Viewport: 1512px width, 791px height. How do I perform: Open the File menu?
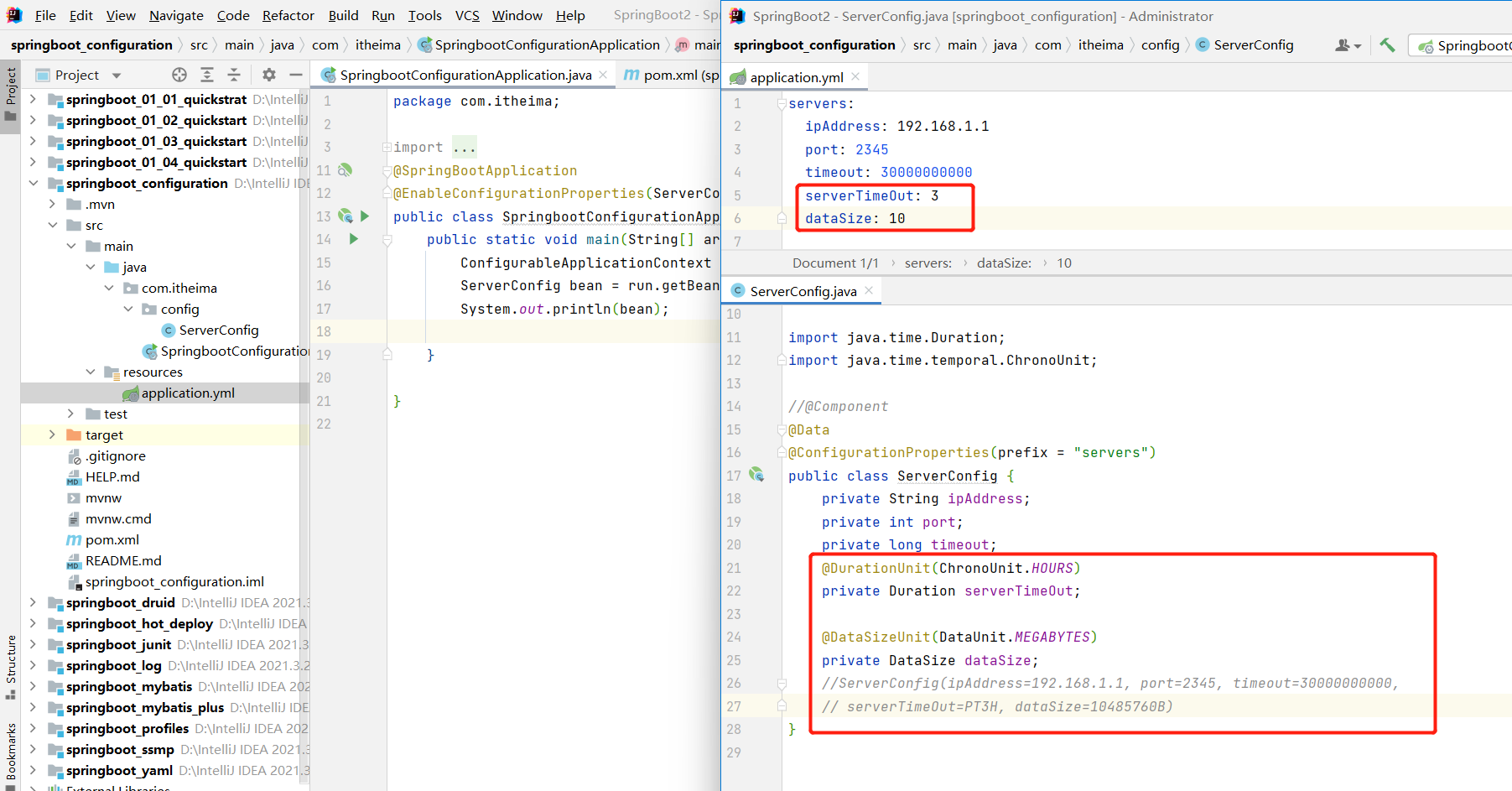45,15
